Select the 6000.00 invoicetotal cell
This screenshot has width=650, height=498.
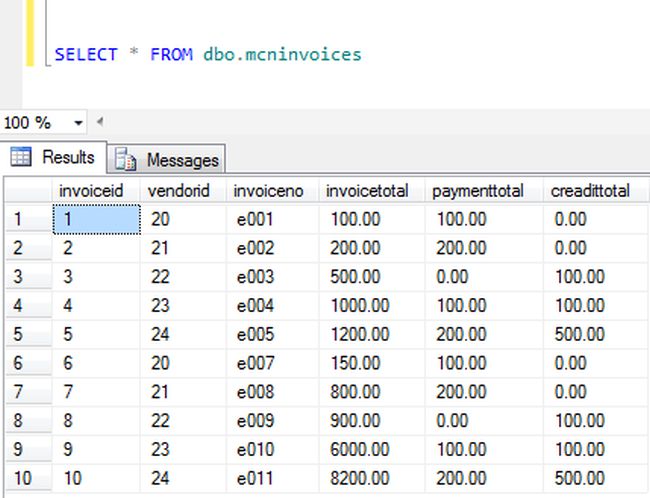[354, 451]
